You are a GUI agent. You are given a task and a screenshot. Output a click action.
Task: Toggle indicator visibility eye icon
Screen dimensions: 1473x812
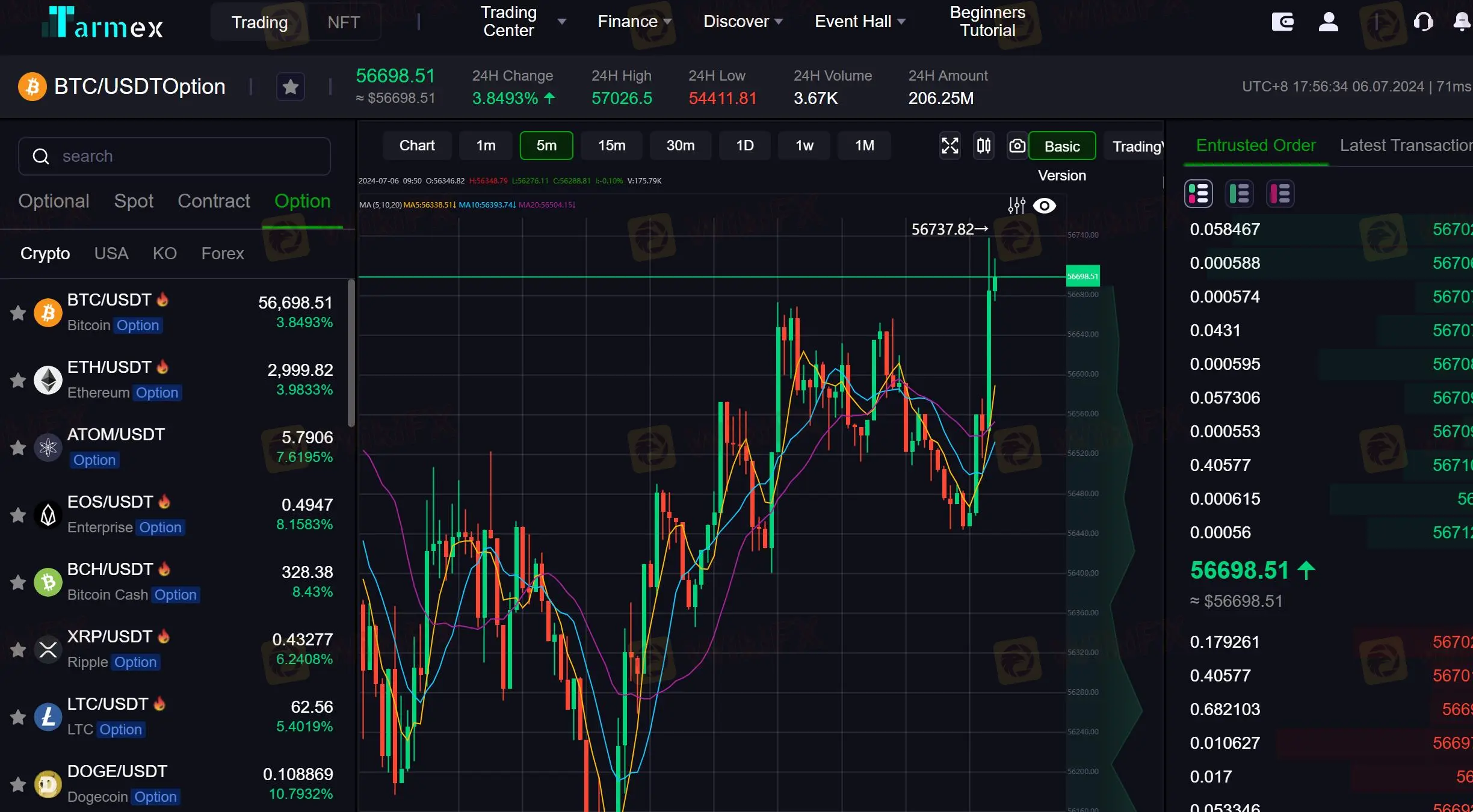[1045, 206]
